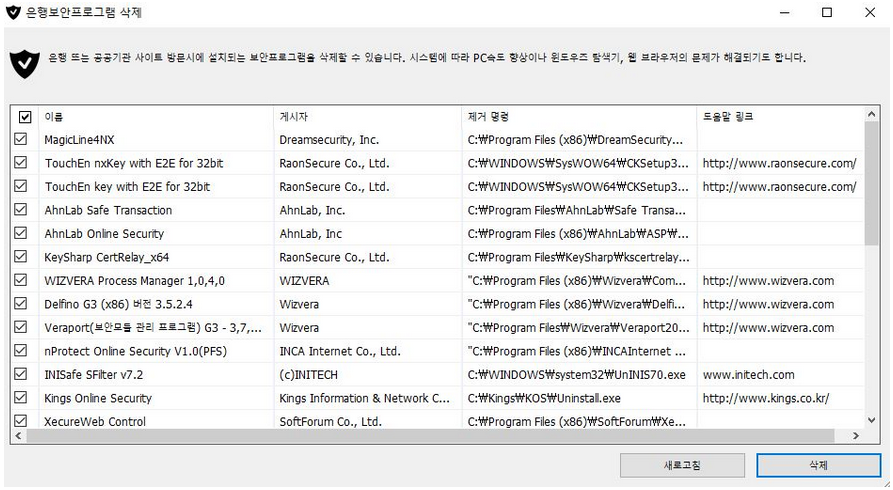Click the 도움말 링크 column header
The image size is (893, 490).
point(780,117)
